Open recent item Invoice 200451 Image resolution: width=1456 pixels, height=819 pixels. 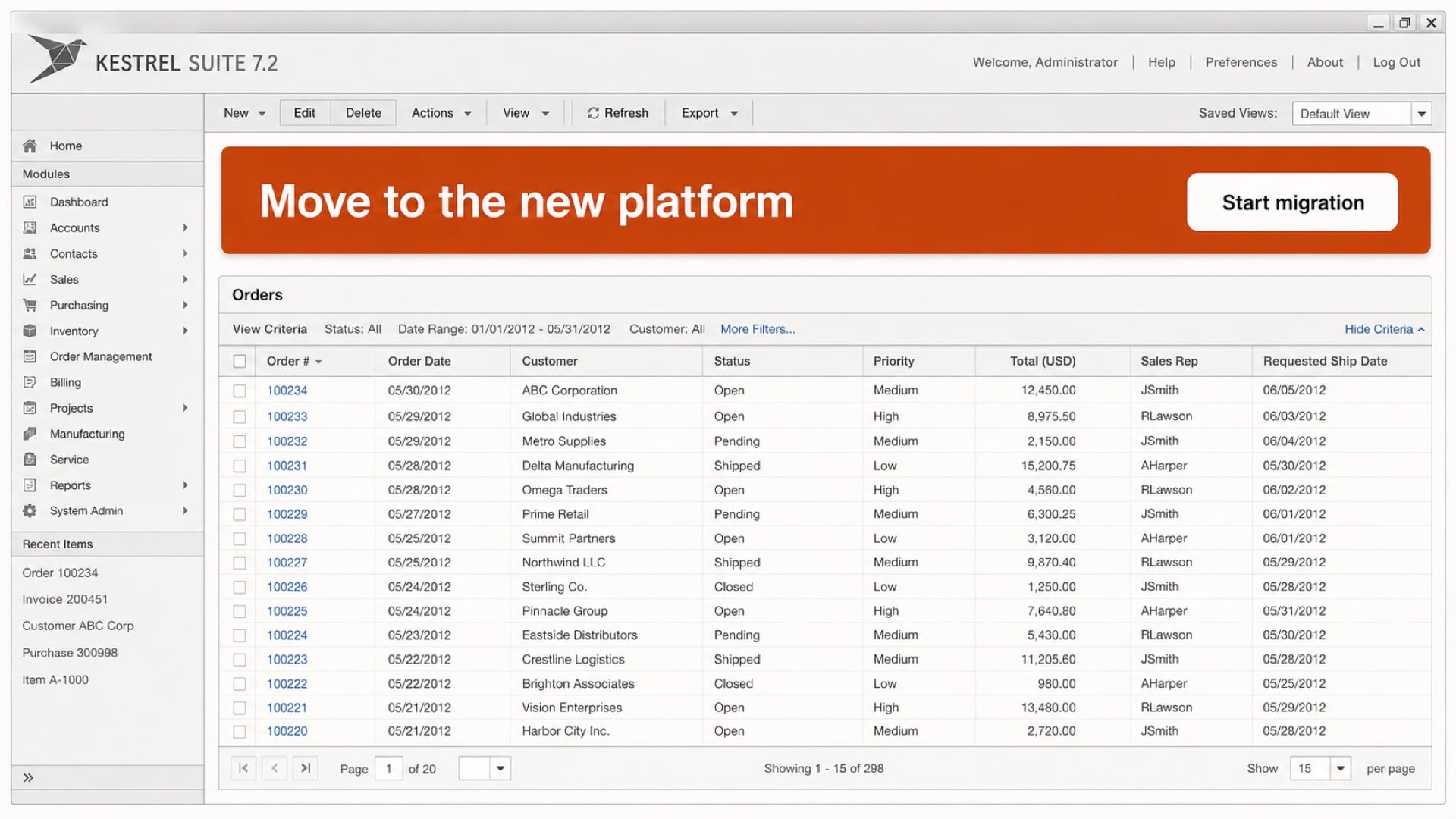[x=64, y=599]
